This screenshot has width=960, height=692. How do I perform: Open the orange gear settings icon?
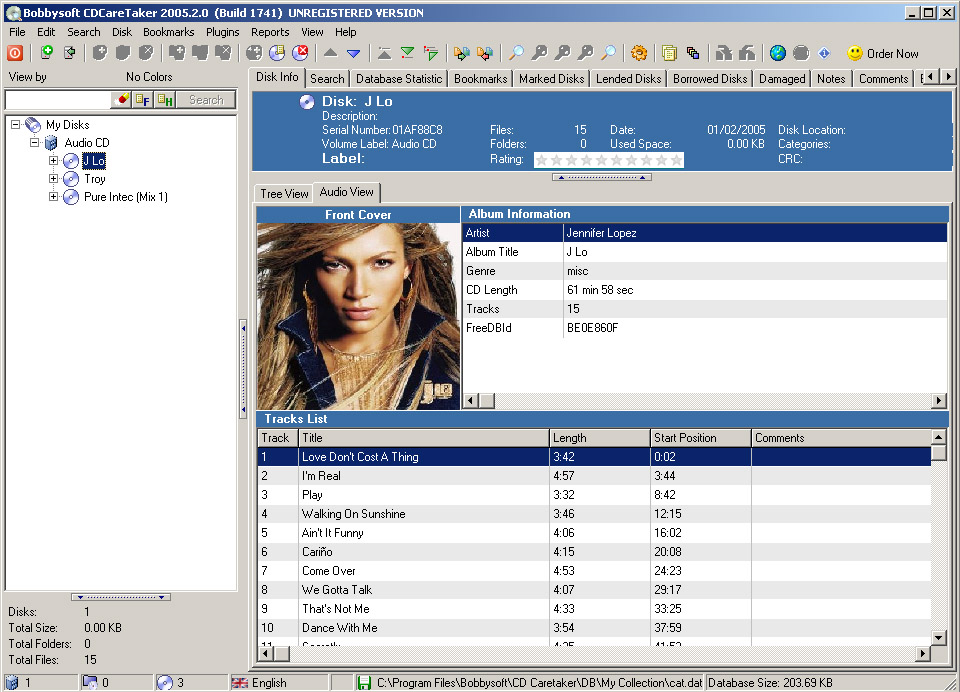pos(639,53)
